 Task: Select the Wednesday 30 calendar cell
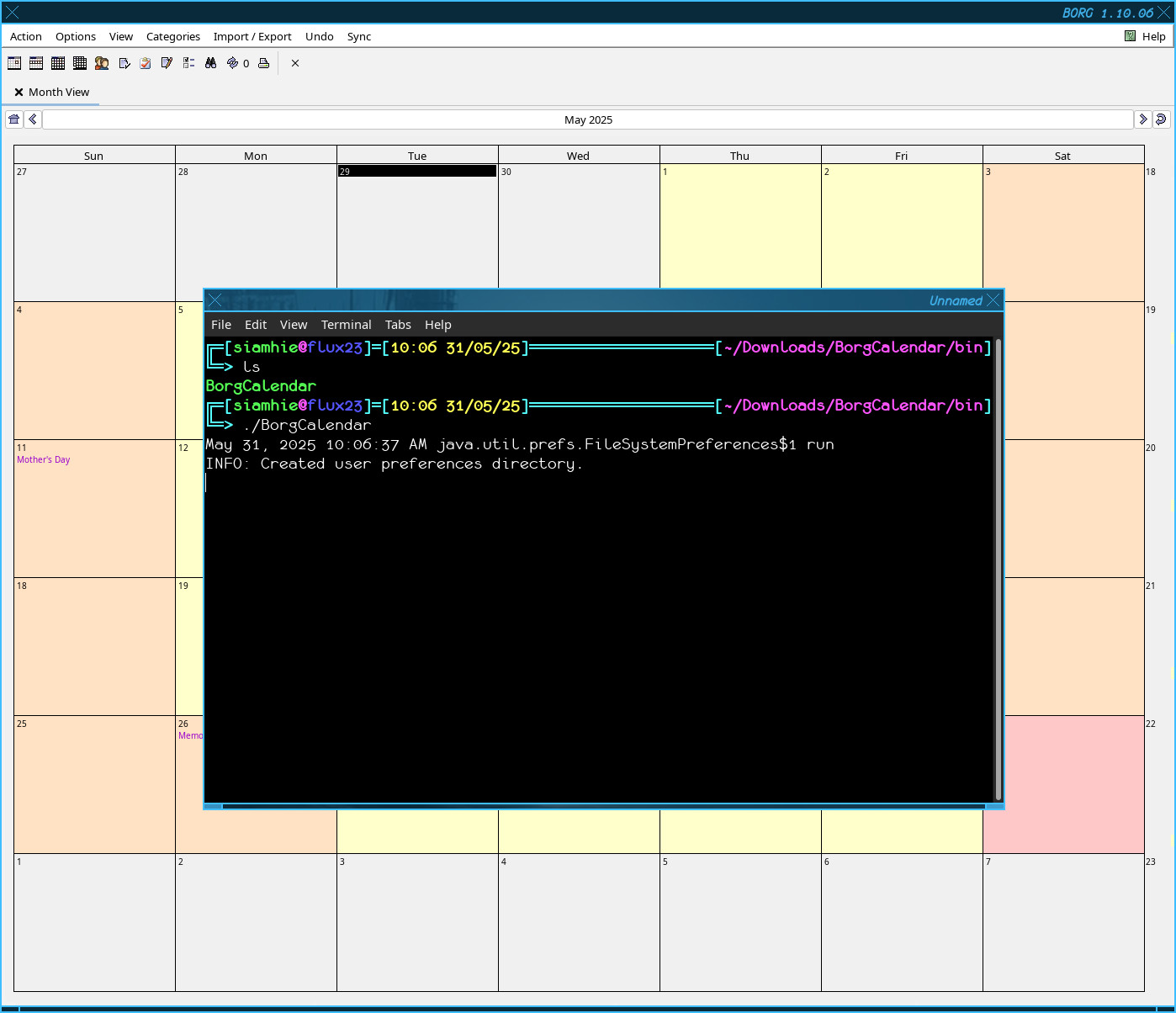click(x=579, y=227)
